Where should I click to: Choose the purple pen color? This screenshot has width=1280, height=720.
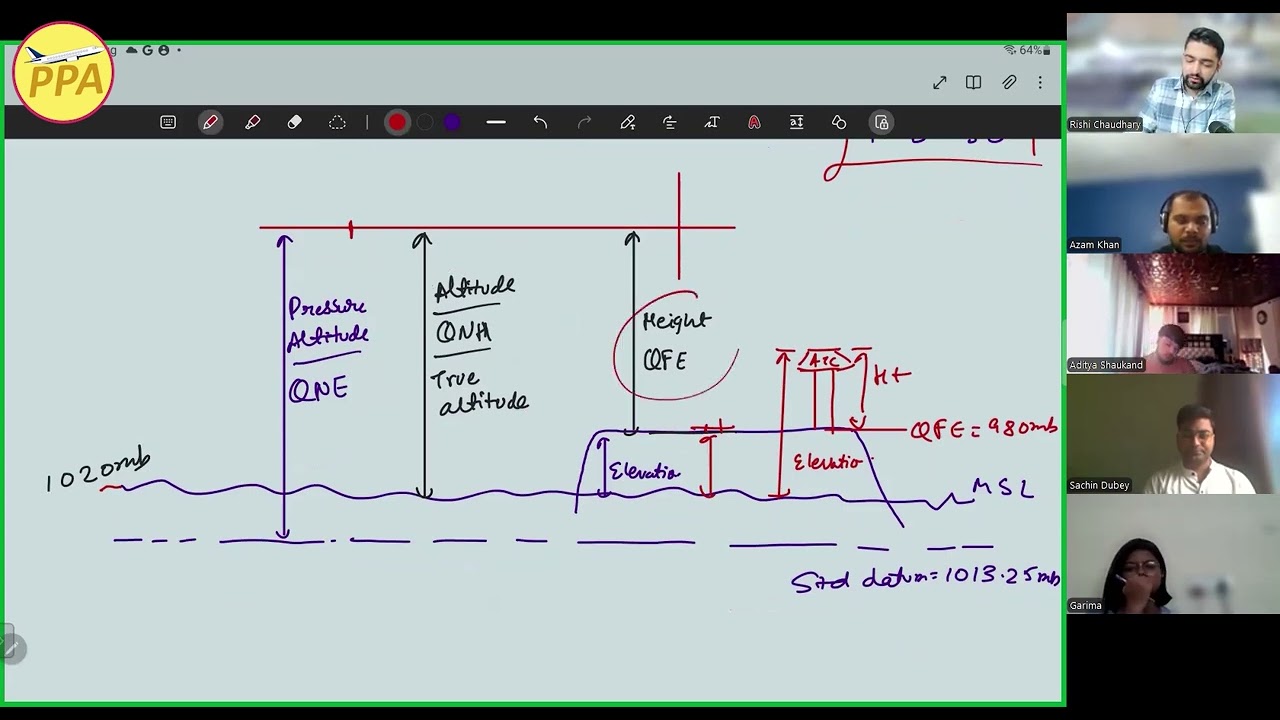click(452, 122)
